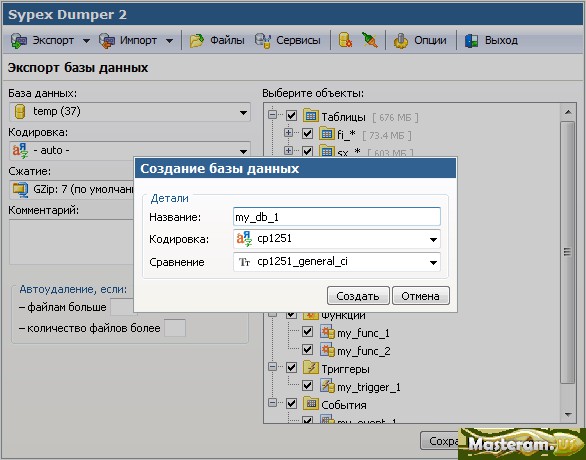Click the fi_* table folder icon
Image resolution: width=586 pixels, height=460 pixels.
click(327, 133)
